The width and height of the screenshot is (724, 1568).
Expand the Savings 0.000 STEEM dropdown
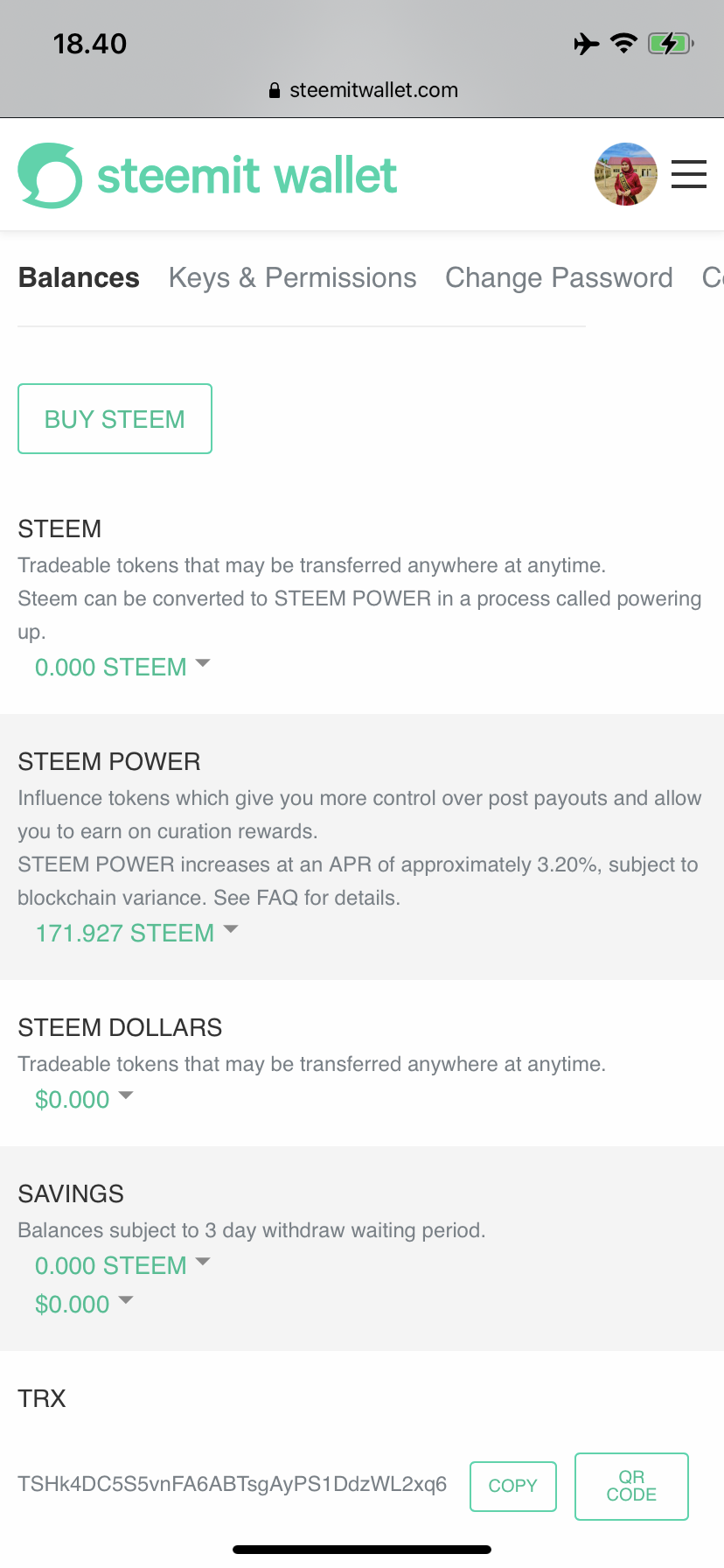click(122, 1265)
